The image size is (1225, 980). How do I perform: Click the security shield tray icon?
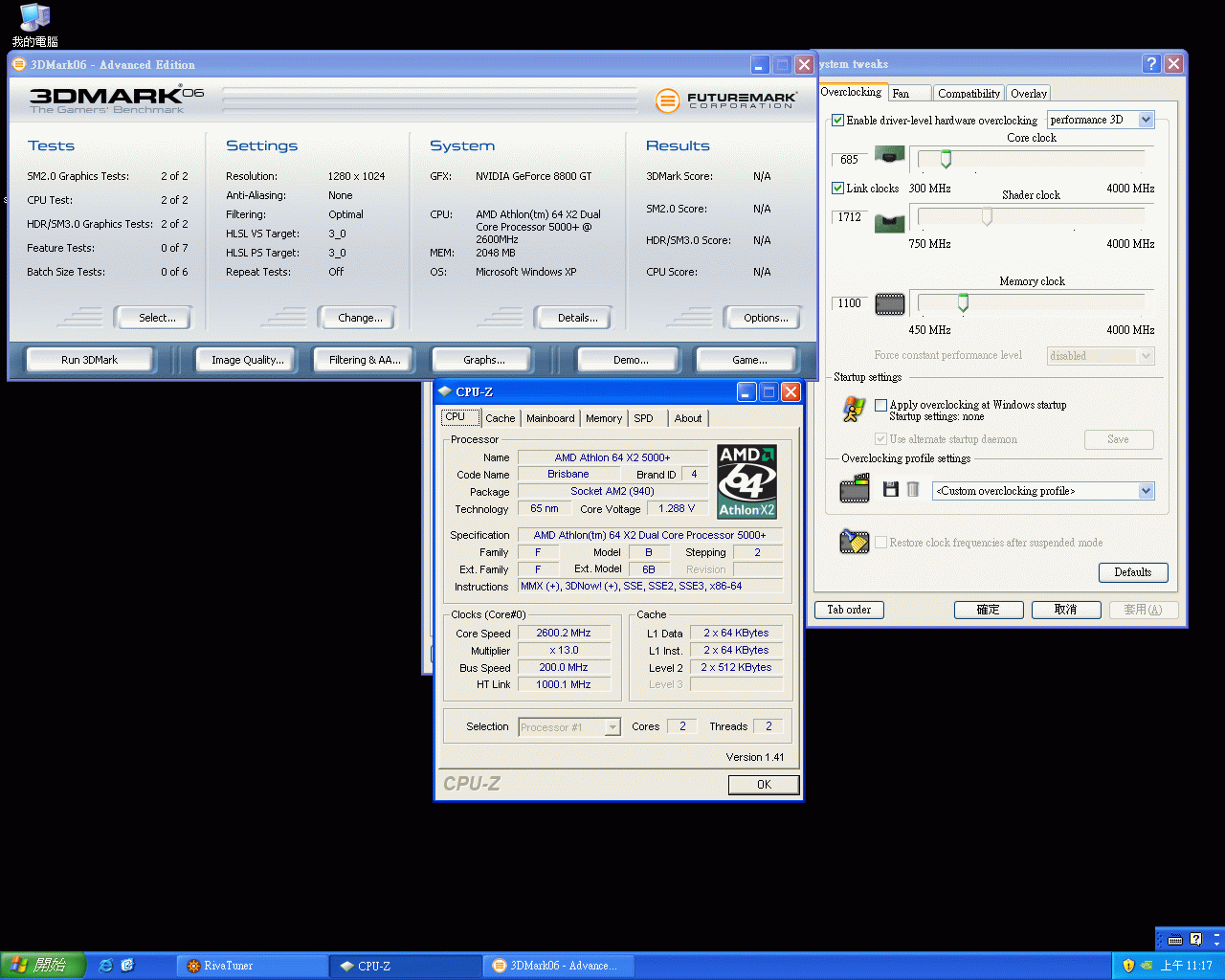click(x=1128, y=966)
